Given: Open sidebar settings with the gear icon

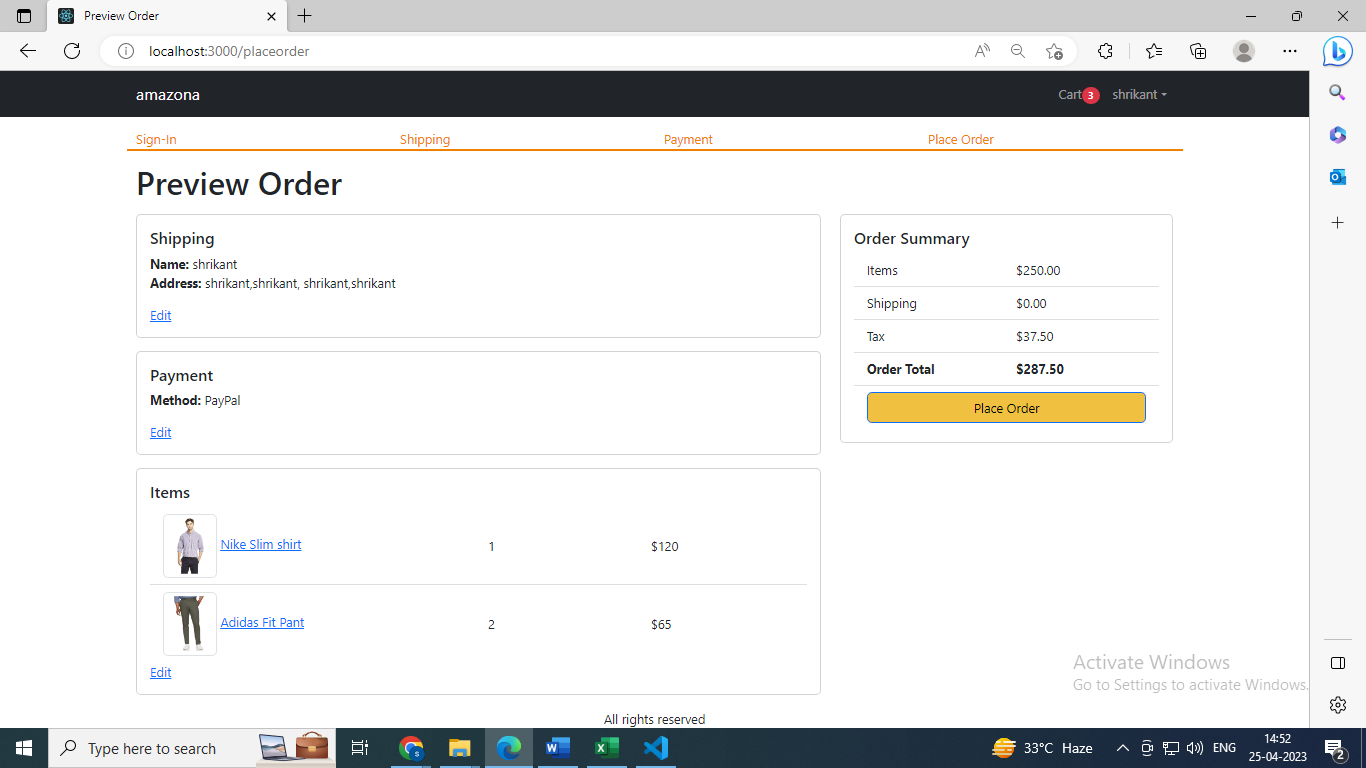Looking at the screenshot, I should pos(1337,704).
